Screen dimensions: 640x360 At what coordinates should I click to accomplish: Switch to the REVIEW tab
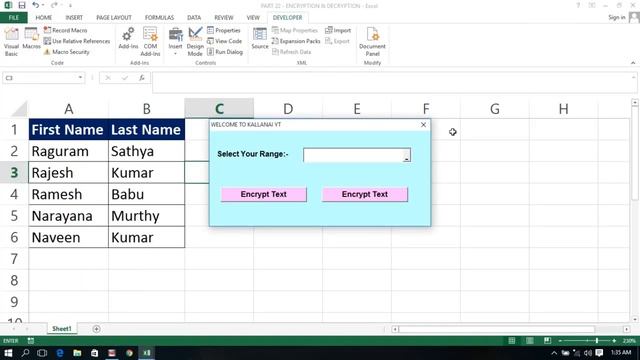point(224,18)
